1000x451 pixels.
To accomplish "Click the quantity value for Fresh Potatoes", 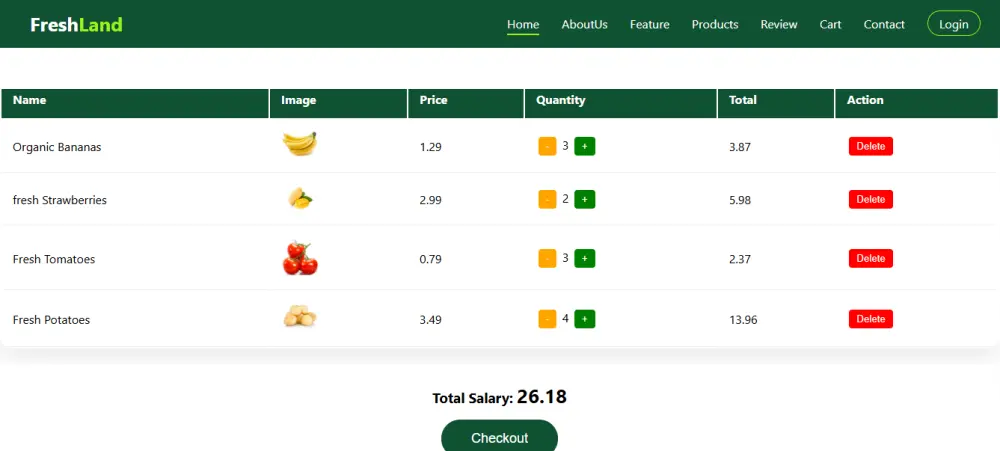I will pos(565,318).
